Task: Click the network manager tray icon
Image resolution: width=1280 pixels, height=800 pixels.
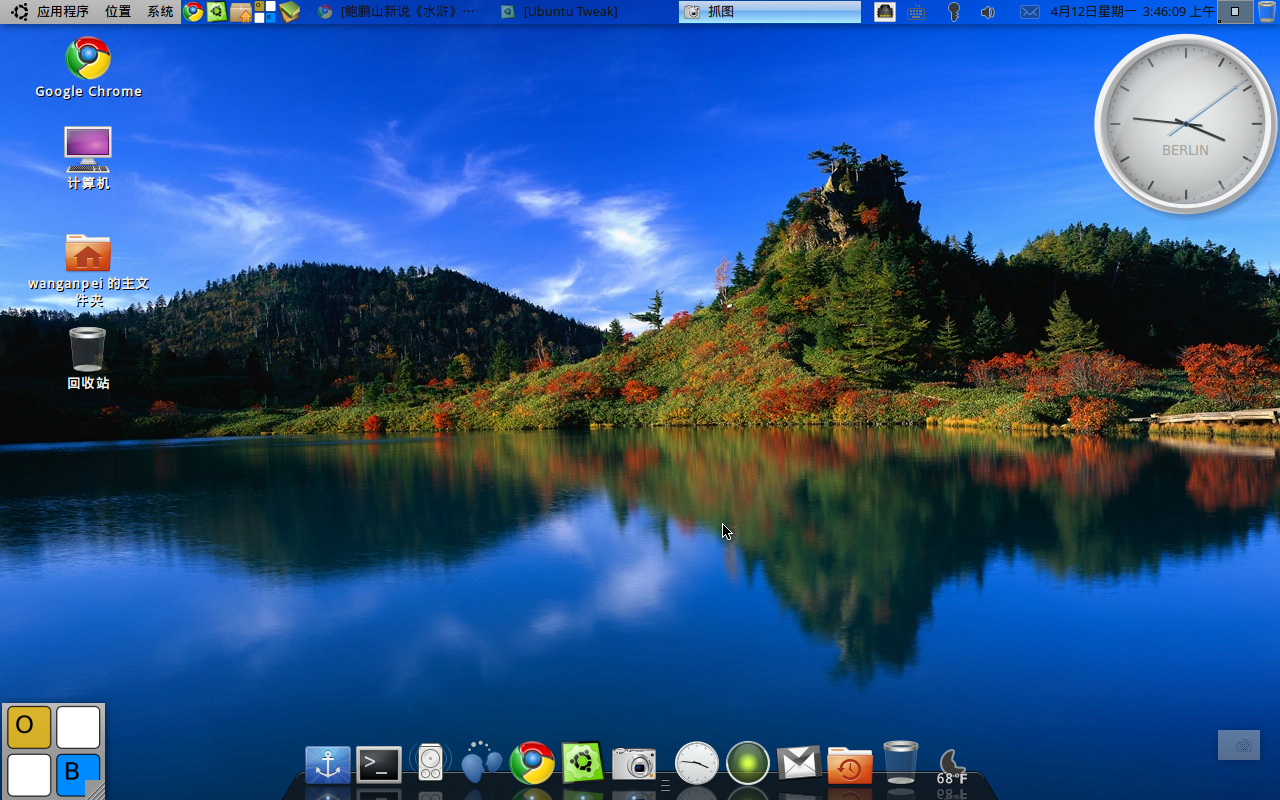Action: (885, 12)
